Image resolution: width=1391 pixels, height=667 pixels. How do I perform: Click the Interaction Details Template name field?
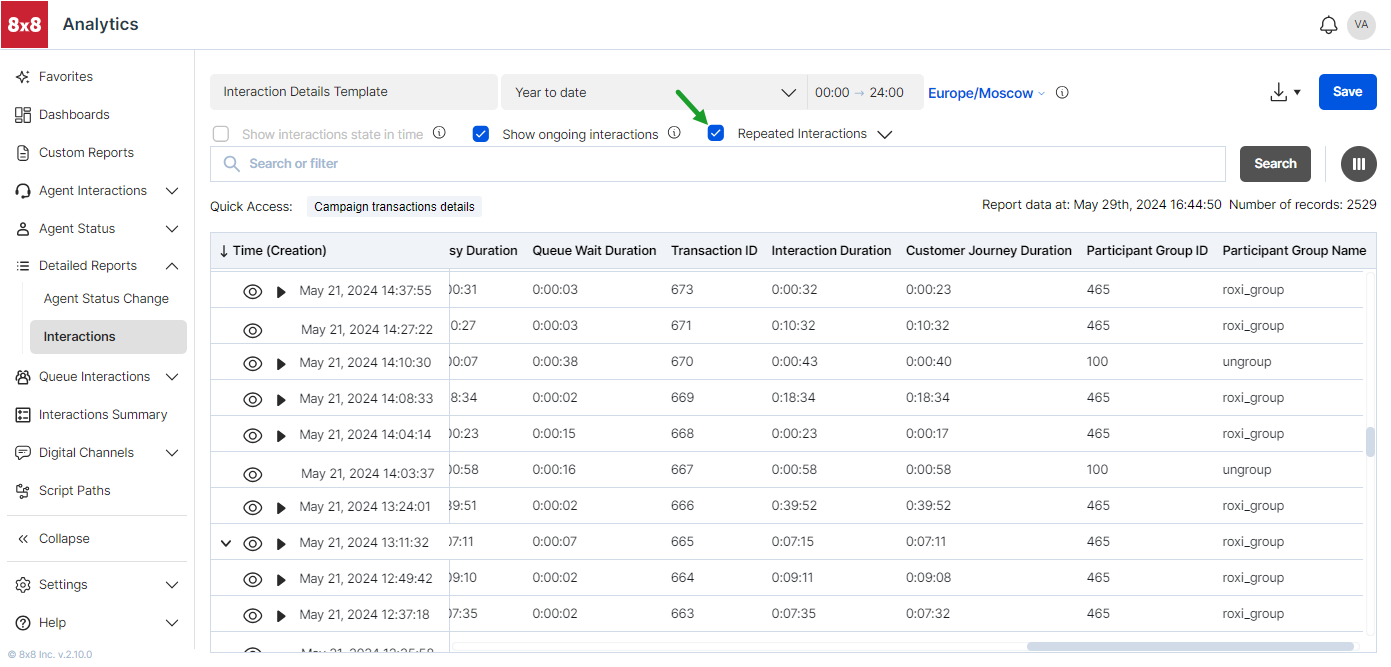[x=353, y=92]
